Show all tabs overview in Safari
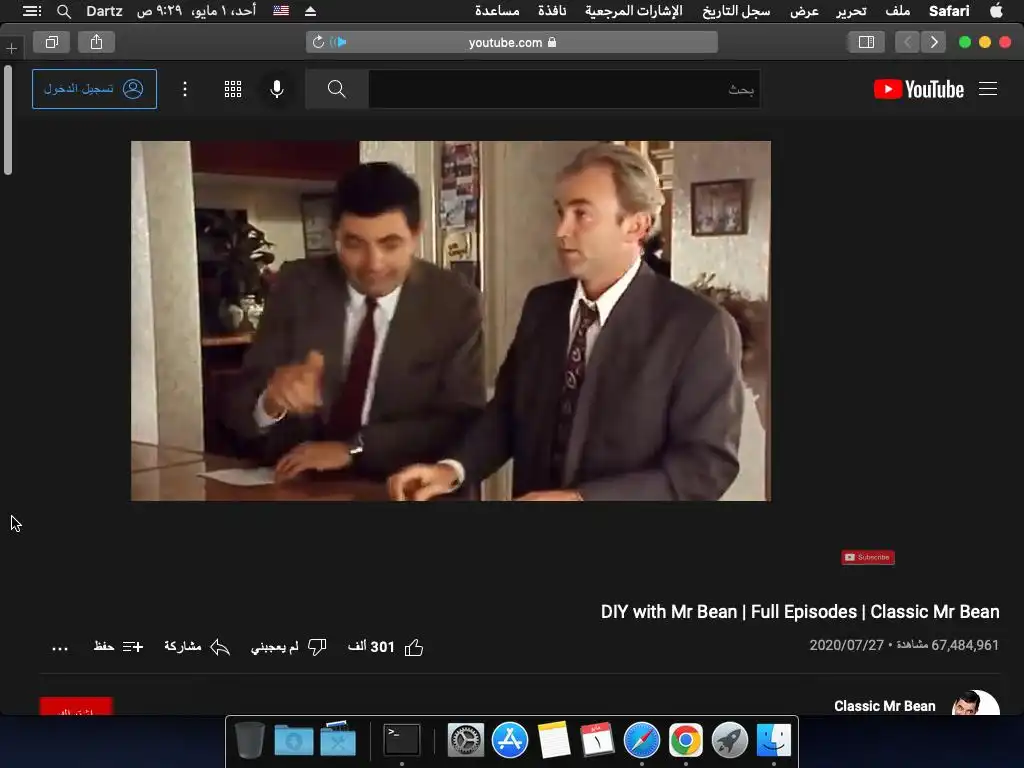This screenshot has width=1024, height=768. (x=52, y=42)
